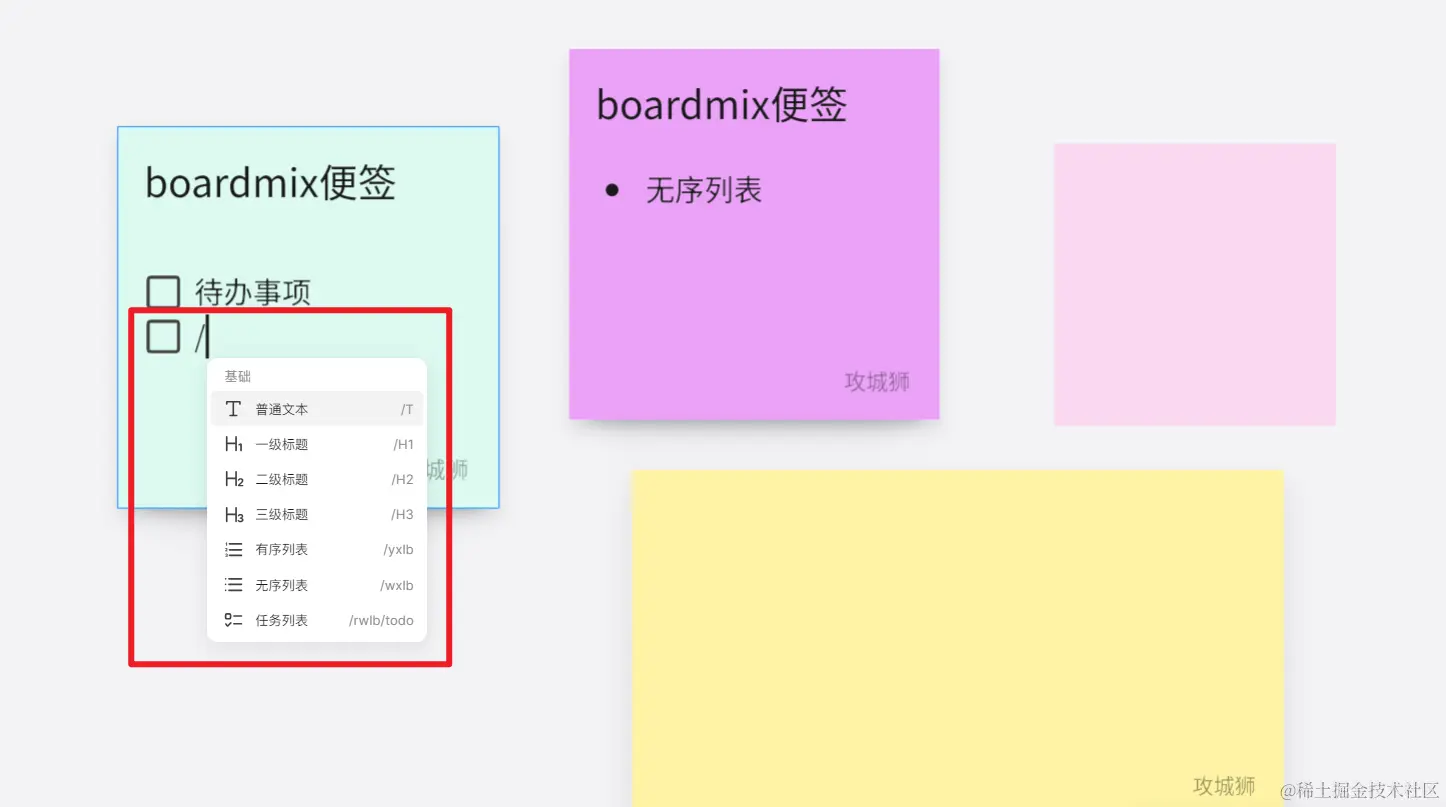Screen dimensions: 1446x807
Task: Click the H3 heading icon
Action: [x=234, y=515]
